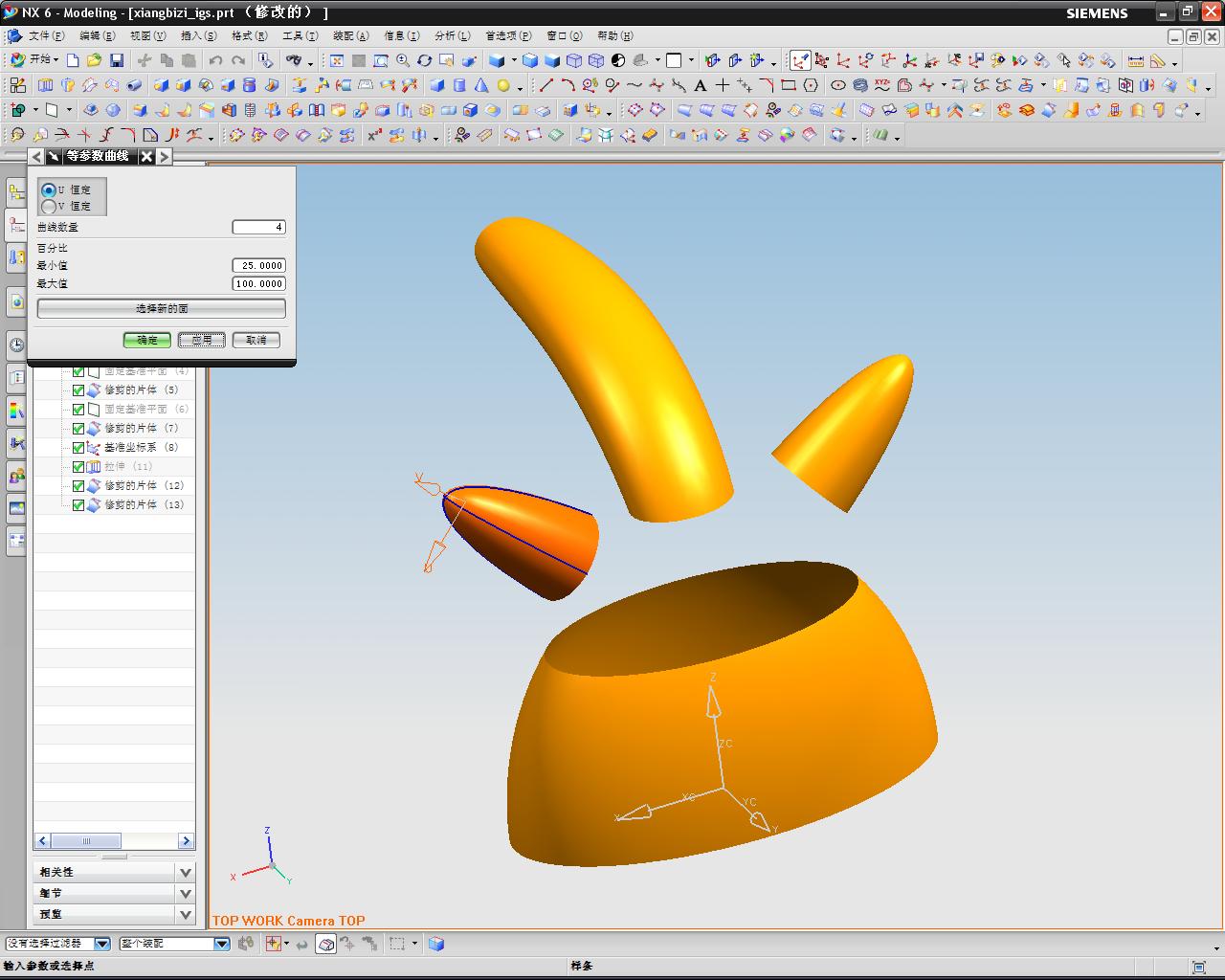This screenshot has width=1225, height=980.
Task: Uncheck the 修剪的片体 (5) feature
Action: 78,390
